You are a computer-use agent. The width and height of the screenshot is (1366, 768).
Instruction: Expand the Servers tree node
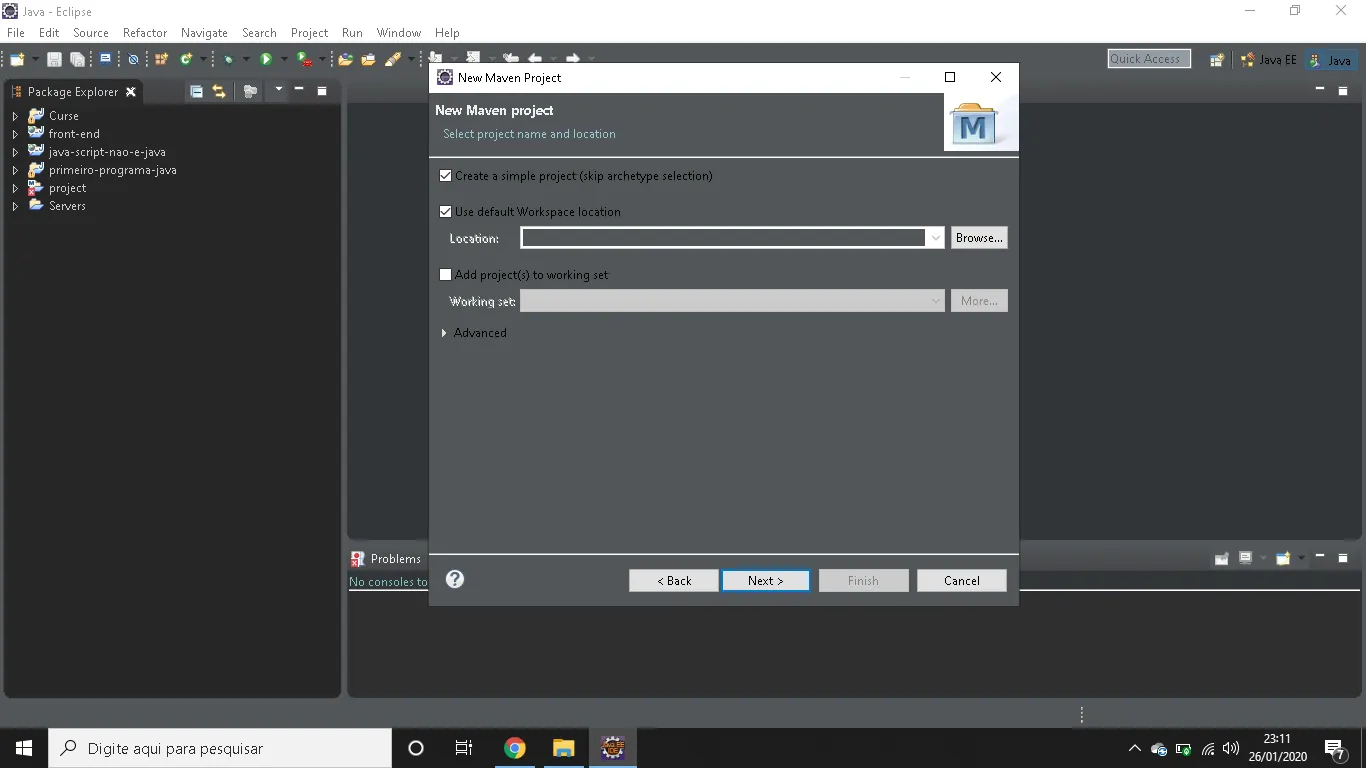point(15,206)
